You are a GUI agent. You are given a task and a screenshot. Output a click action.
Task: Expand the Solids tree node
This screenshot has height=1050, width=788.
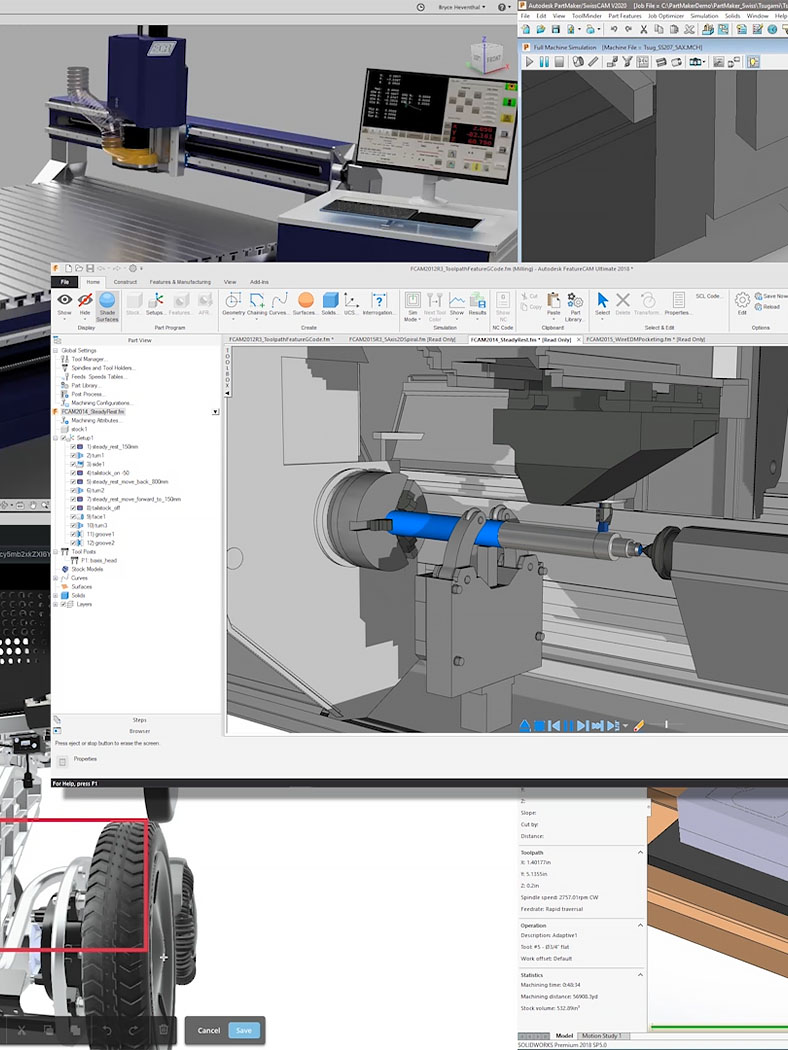[57, 595]
